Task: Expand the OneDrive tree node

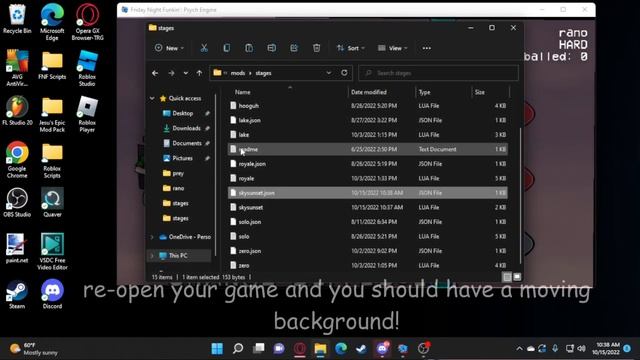Action: click(x=152, y=237)
